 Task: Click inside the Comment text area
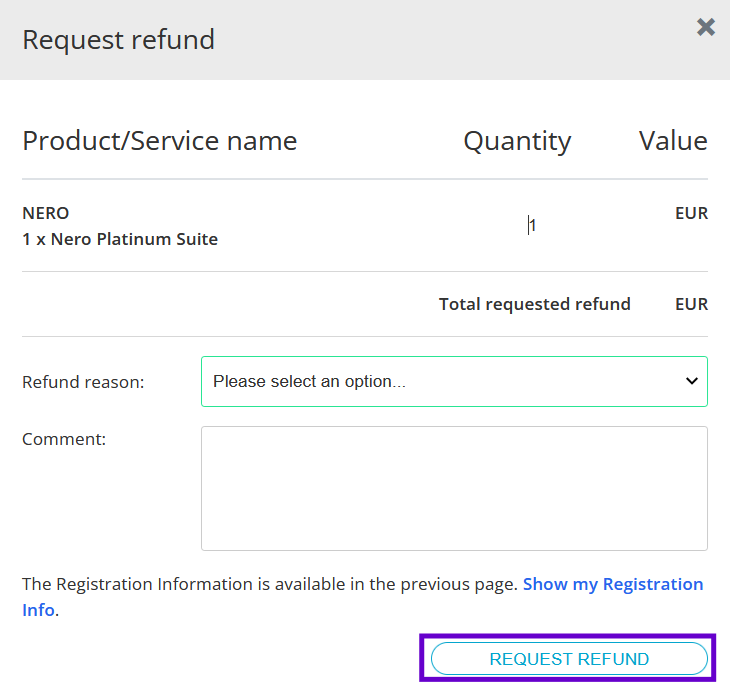point(454,488)
